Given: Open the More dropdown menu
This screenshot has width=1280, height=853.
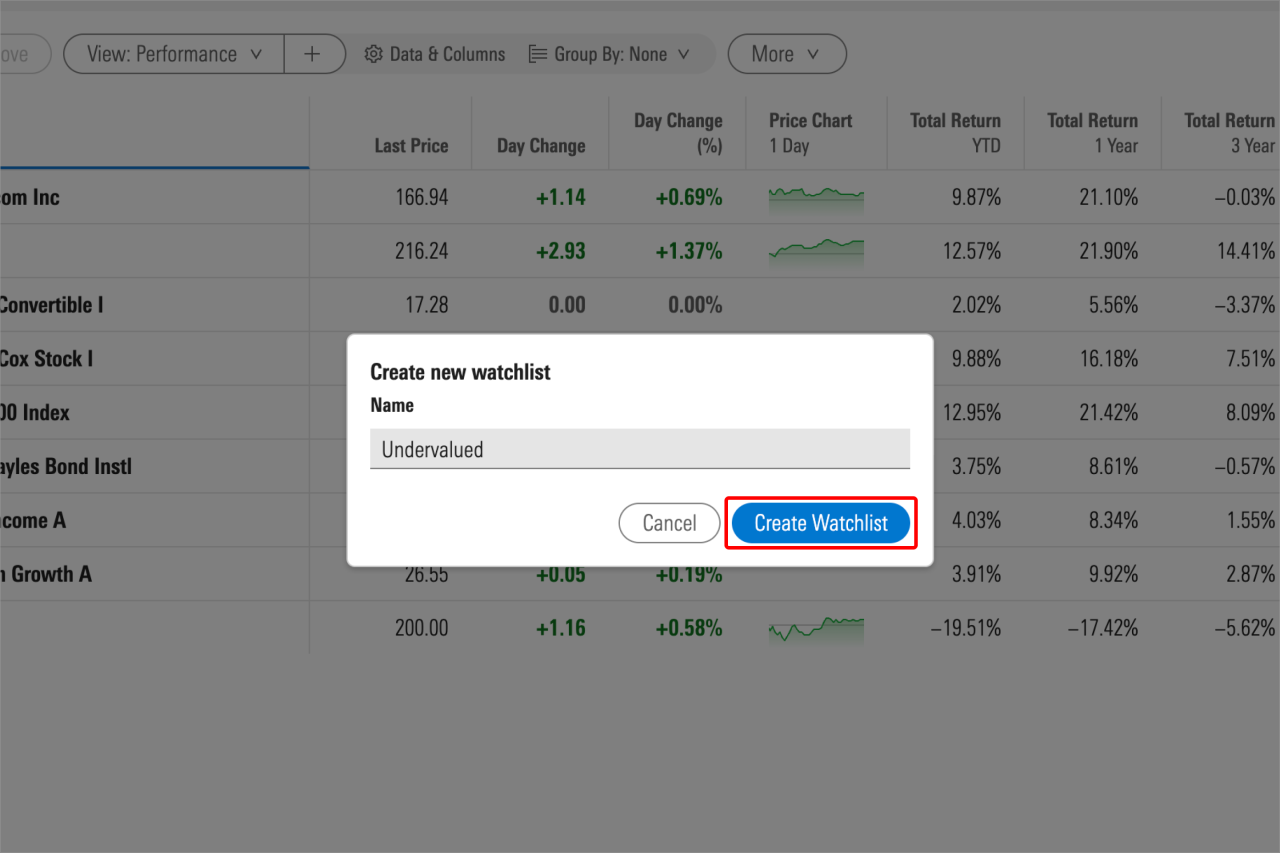Looking at the screenshot, I should 787,54.
